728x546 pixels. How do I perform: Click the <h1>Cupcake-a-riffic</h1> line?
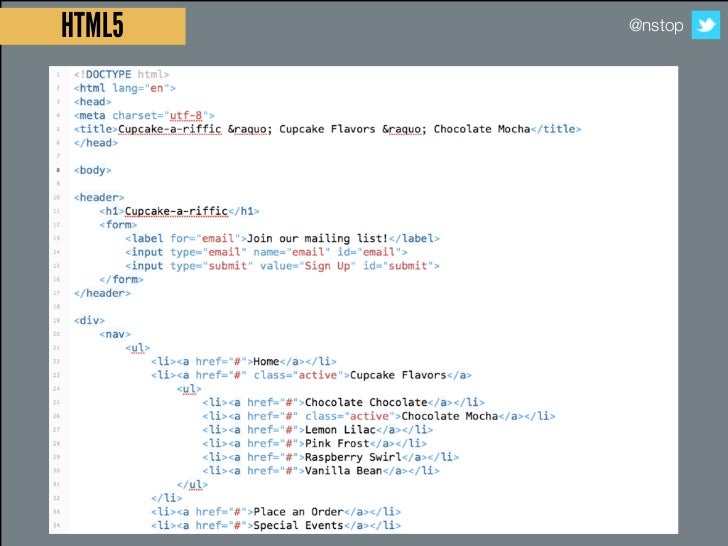[179, 211]
